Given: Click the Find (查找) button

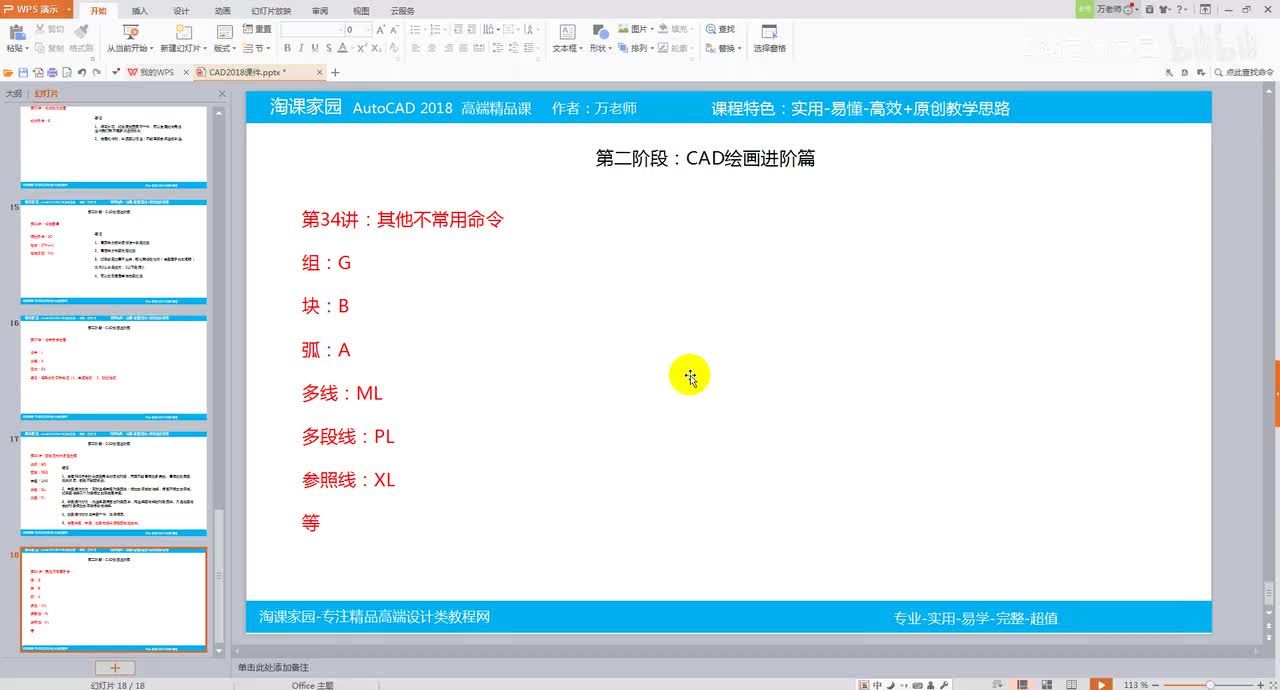Looking at the screenshot, I should click(x=720, y=30).
